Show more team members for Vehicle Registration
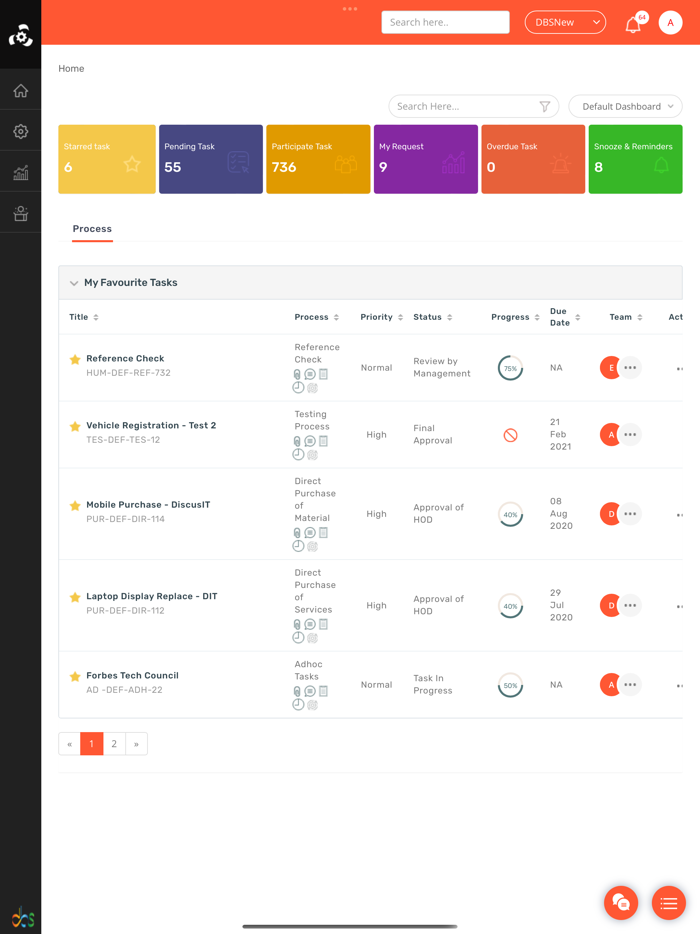 [630, 435]
